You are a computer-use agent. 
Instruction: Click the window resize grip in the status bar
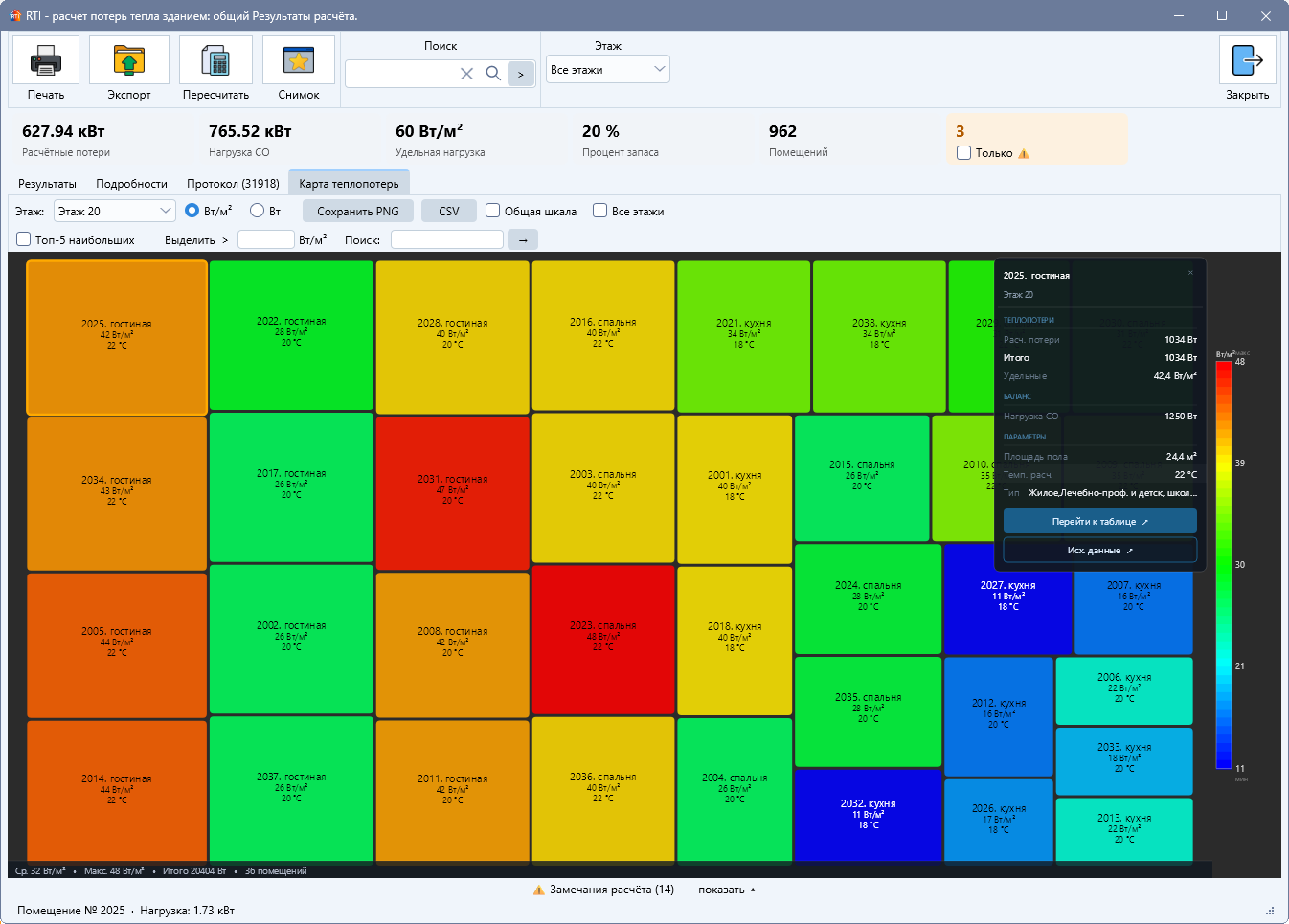(x=1271, y=911)
